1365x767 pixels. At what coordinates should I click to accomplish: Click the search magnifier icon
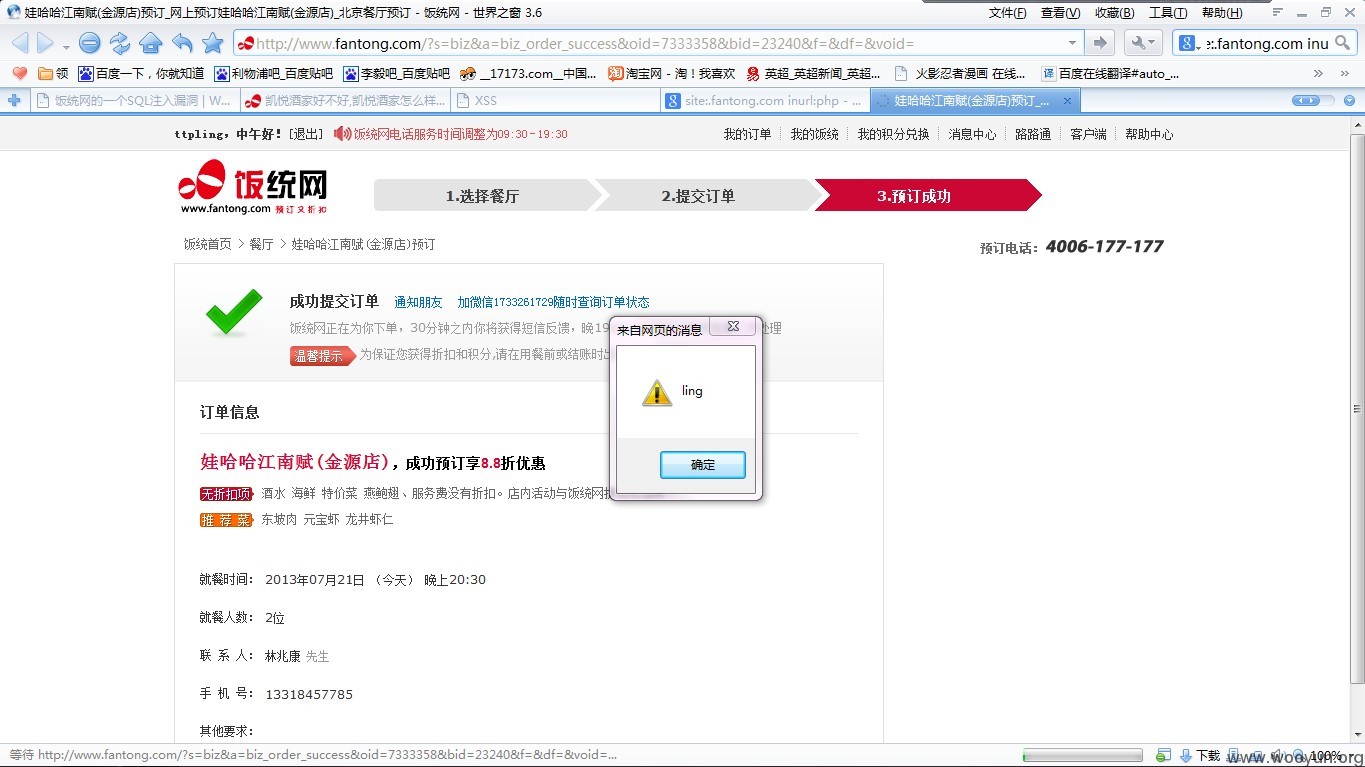(x=1343, y=43)
